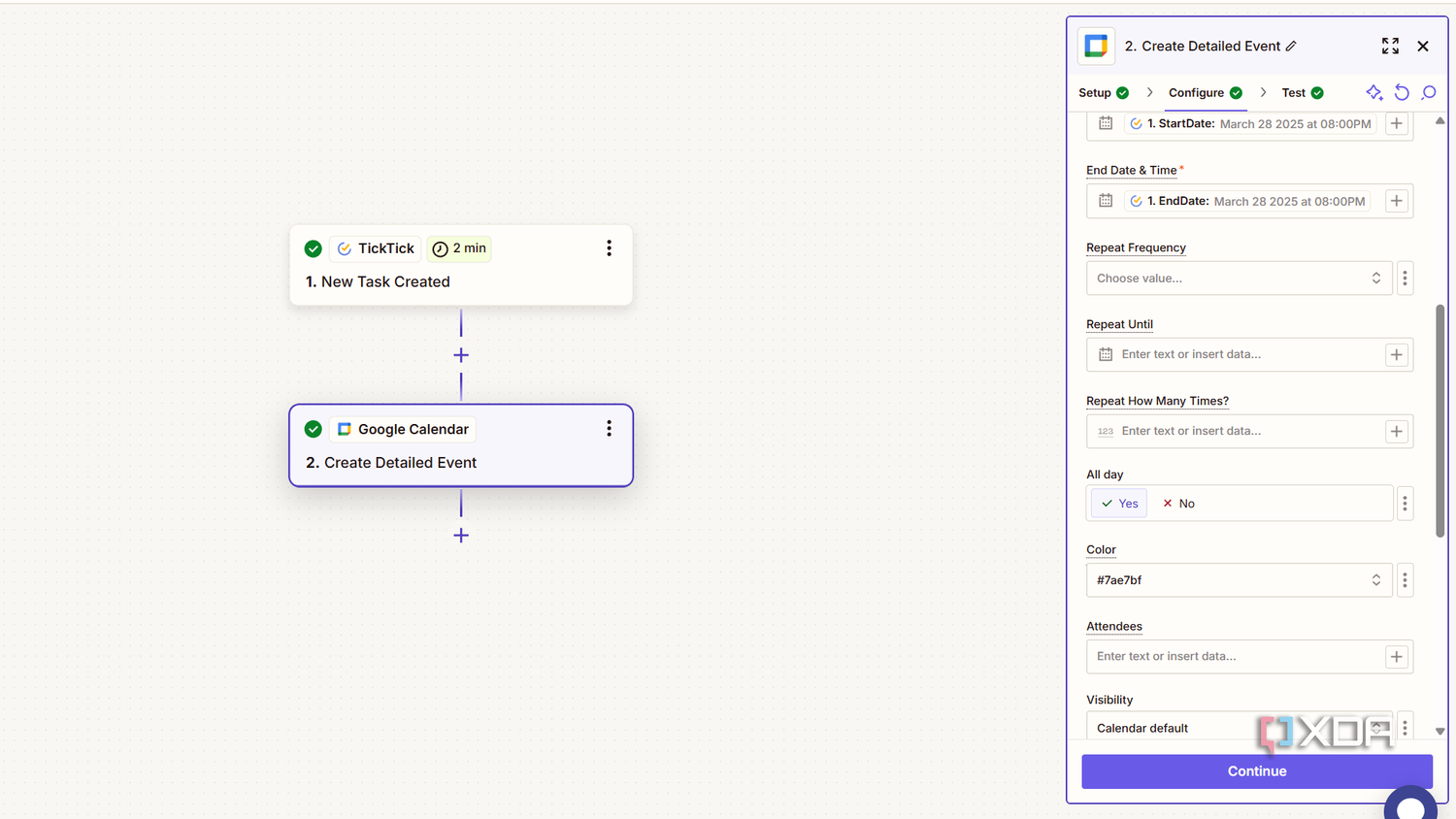This screenshot has width=1456, height=819.
Task: Open options menu next to Color dropdown
Action: [x=1405, y=580]
